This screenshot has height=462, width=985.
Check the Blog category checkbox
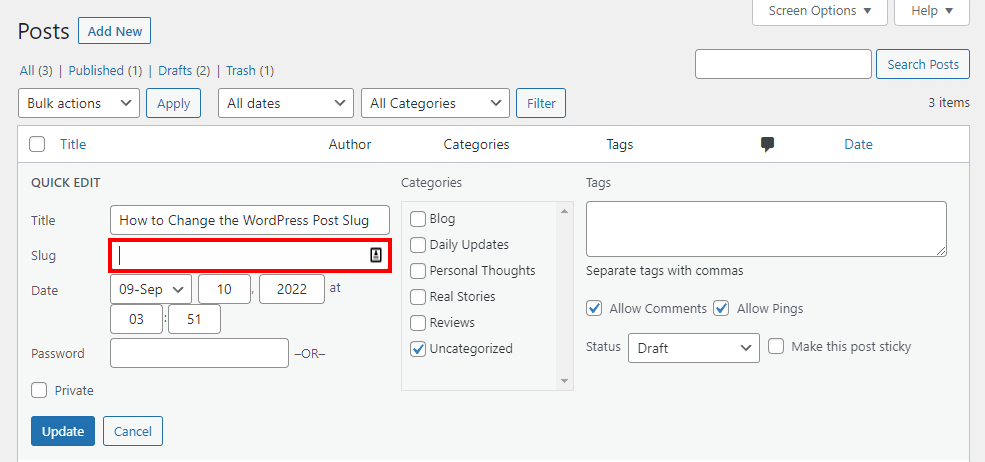click(x=418, y=219)
